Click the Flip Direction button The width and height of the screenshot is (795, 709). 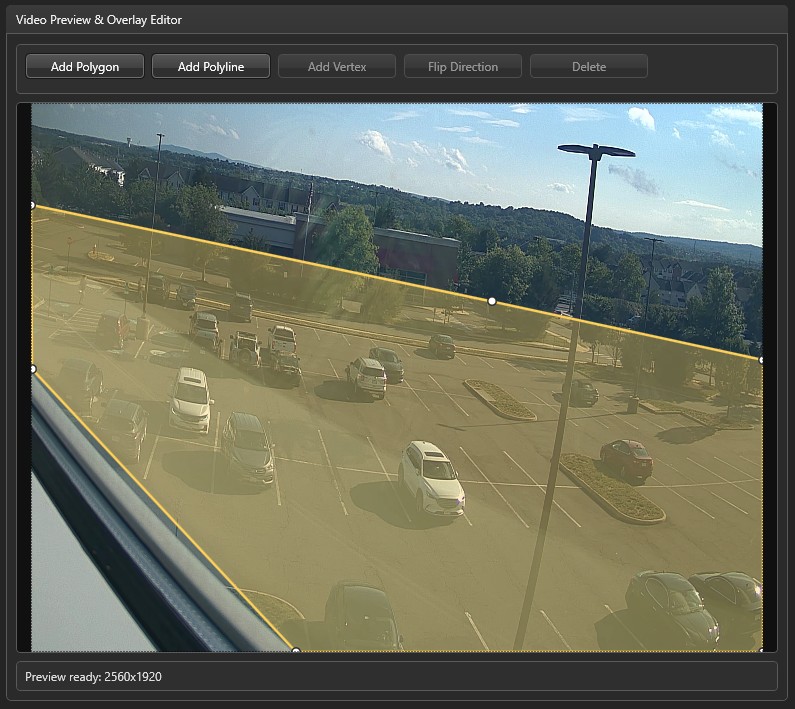click(x=463, y=66)
